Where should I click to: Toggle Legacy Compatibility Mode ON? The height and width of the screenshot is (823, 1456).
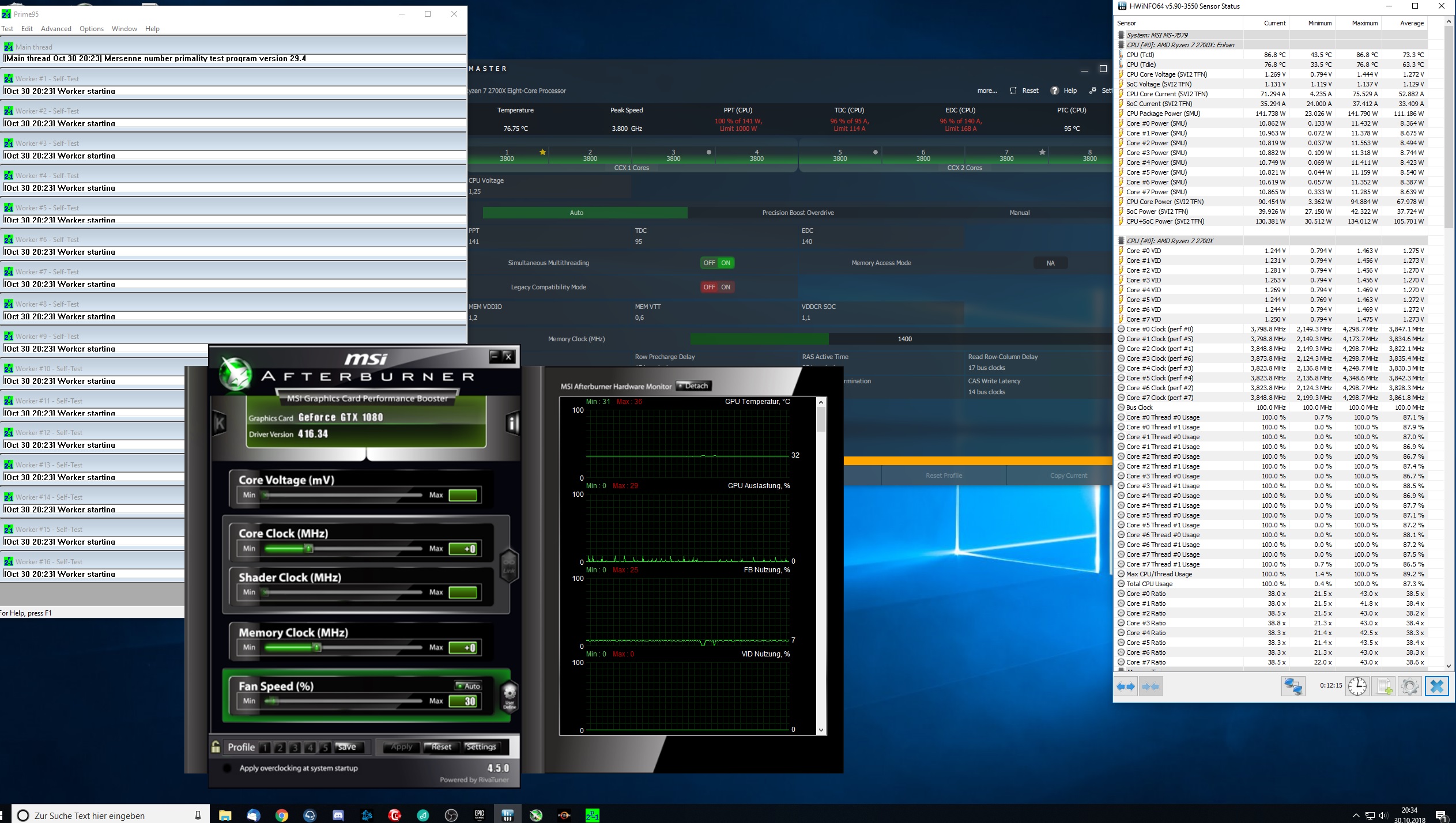(x=726, y=287)
